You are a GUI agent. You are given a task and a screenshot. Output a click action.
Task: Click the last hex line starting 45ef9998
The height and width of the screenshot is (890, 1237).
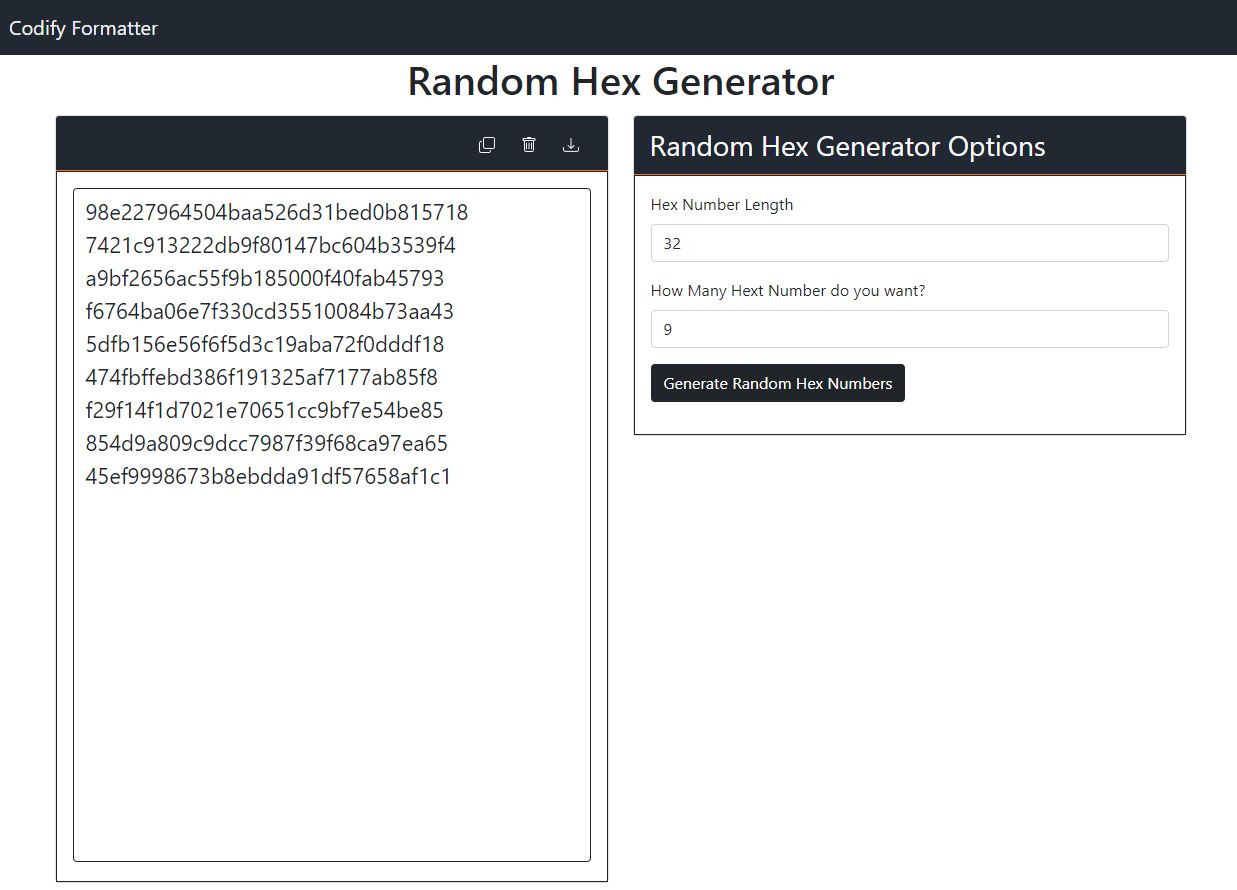[269, 477]
